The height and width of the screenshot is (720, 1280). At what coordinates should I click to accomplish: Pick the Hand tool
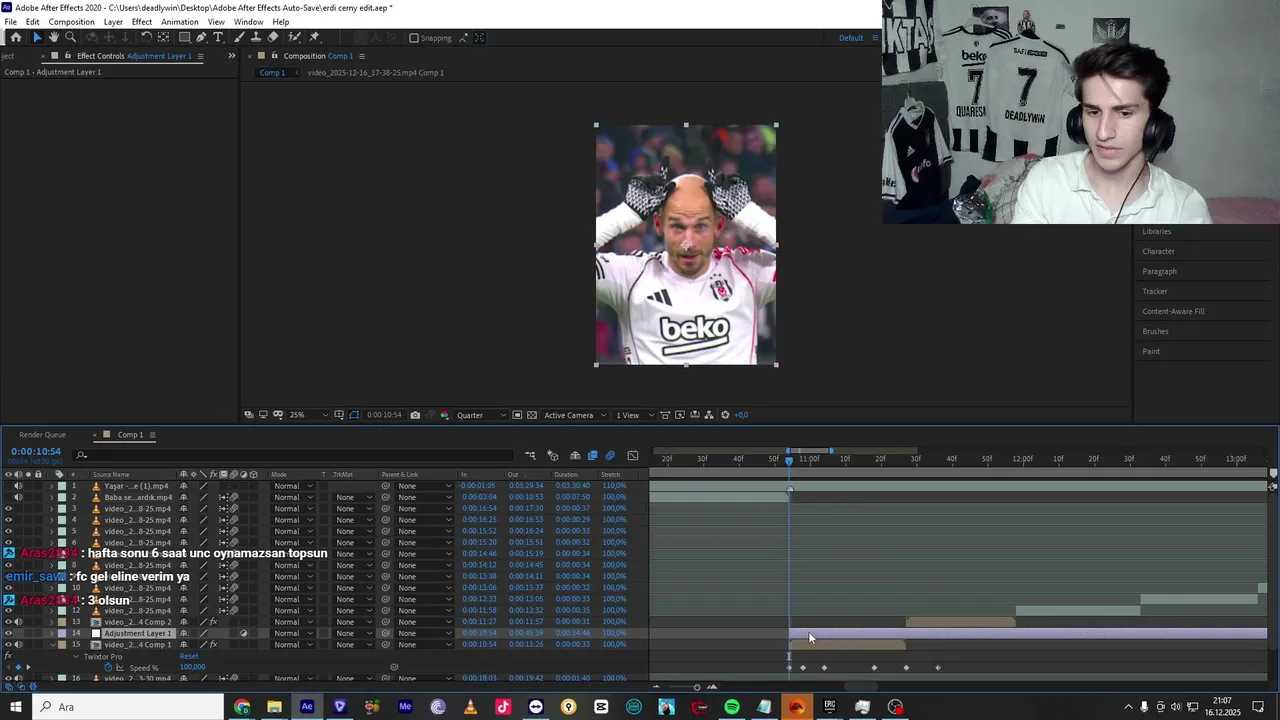pos(53,37)
